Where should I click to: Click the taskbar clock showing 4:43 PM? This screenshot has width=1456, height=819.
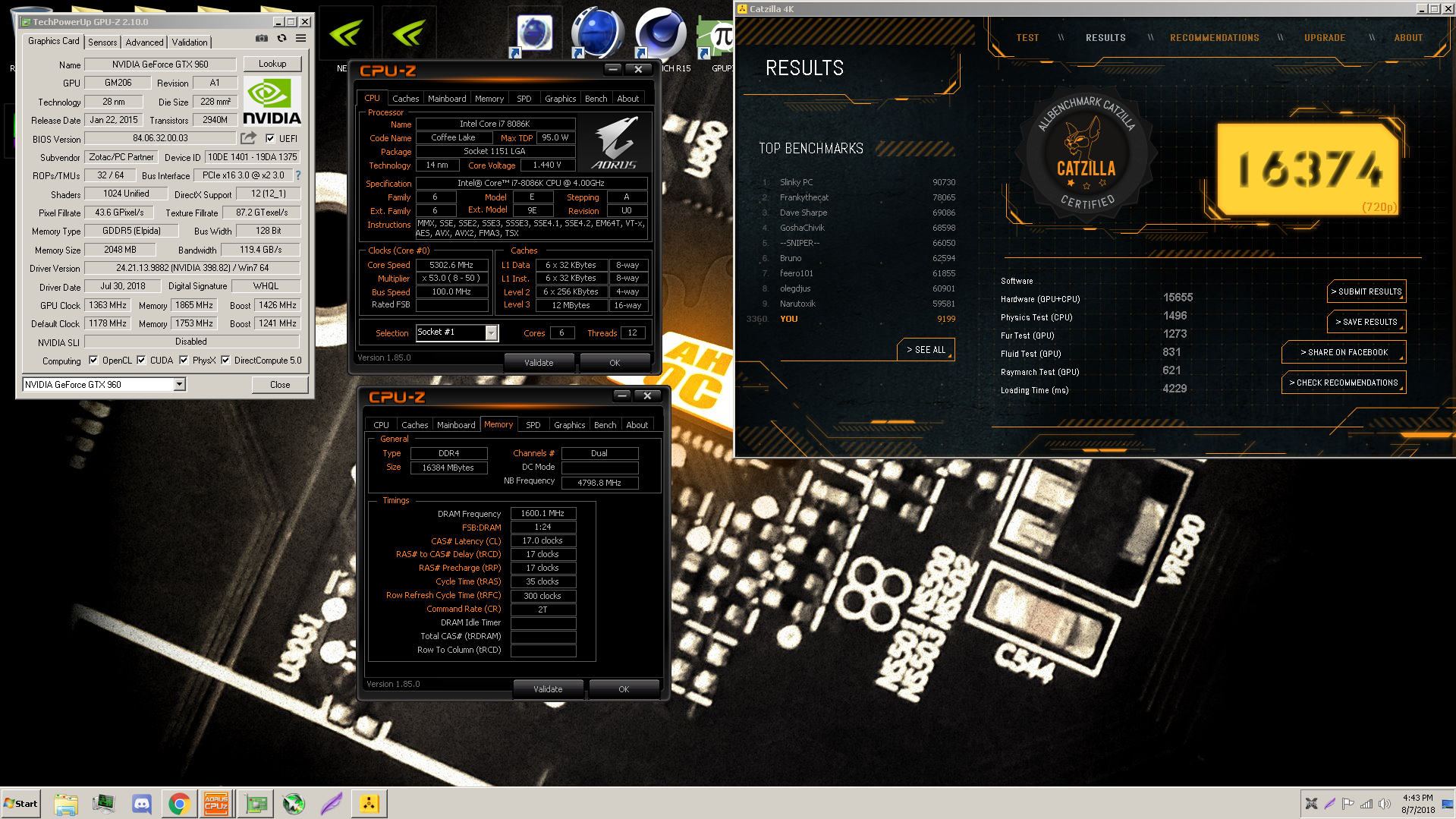tap(1417, 804)
